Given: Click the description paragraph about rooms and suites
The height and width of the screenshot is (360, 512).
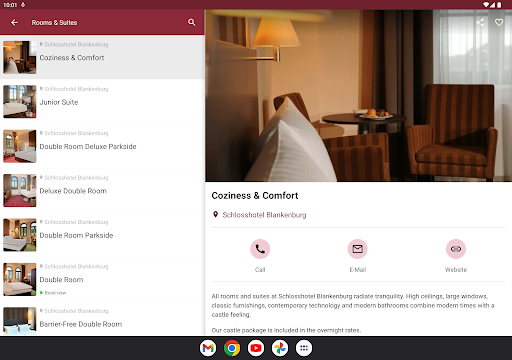Looking at the screenshot, I should pyautogui.click(x=353, y=305).
